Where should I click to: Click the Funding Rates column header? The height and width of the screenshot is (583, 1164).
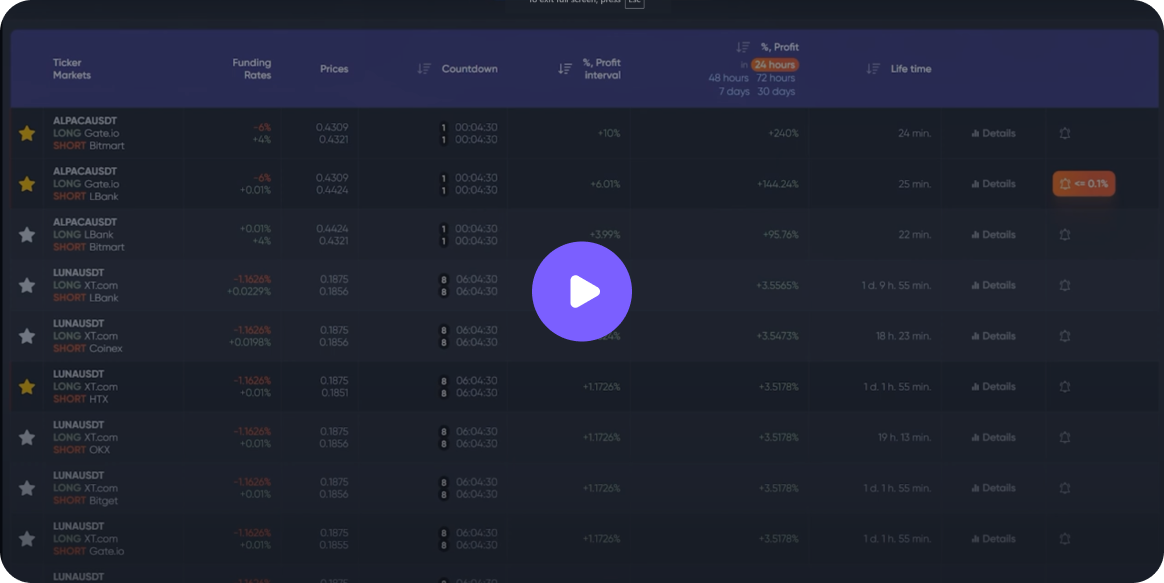point(252,69)
